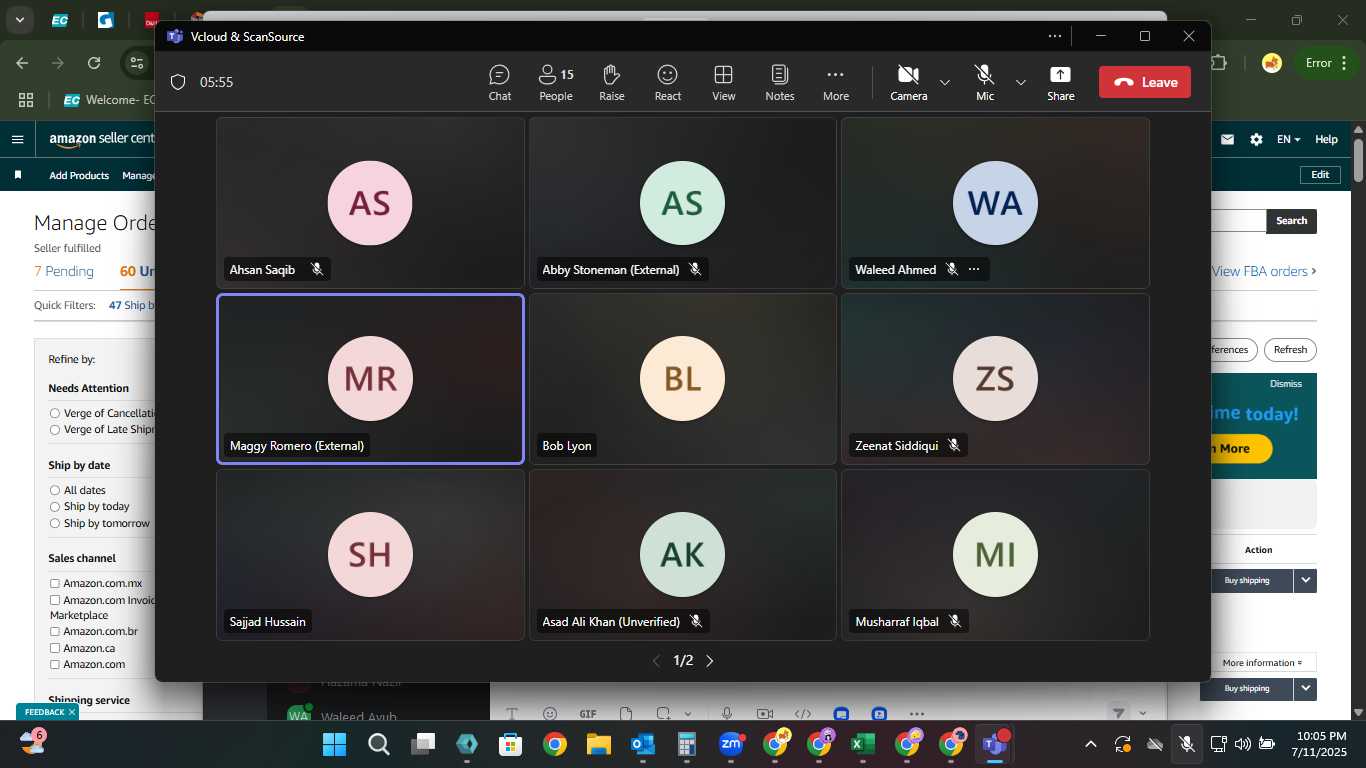Image resolution: width=1366 pixels, height=768 pixels.
Task: Open more options for Waleed Ahmed
Action: [974, 270]
